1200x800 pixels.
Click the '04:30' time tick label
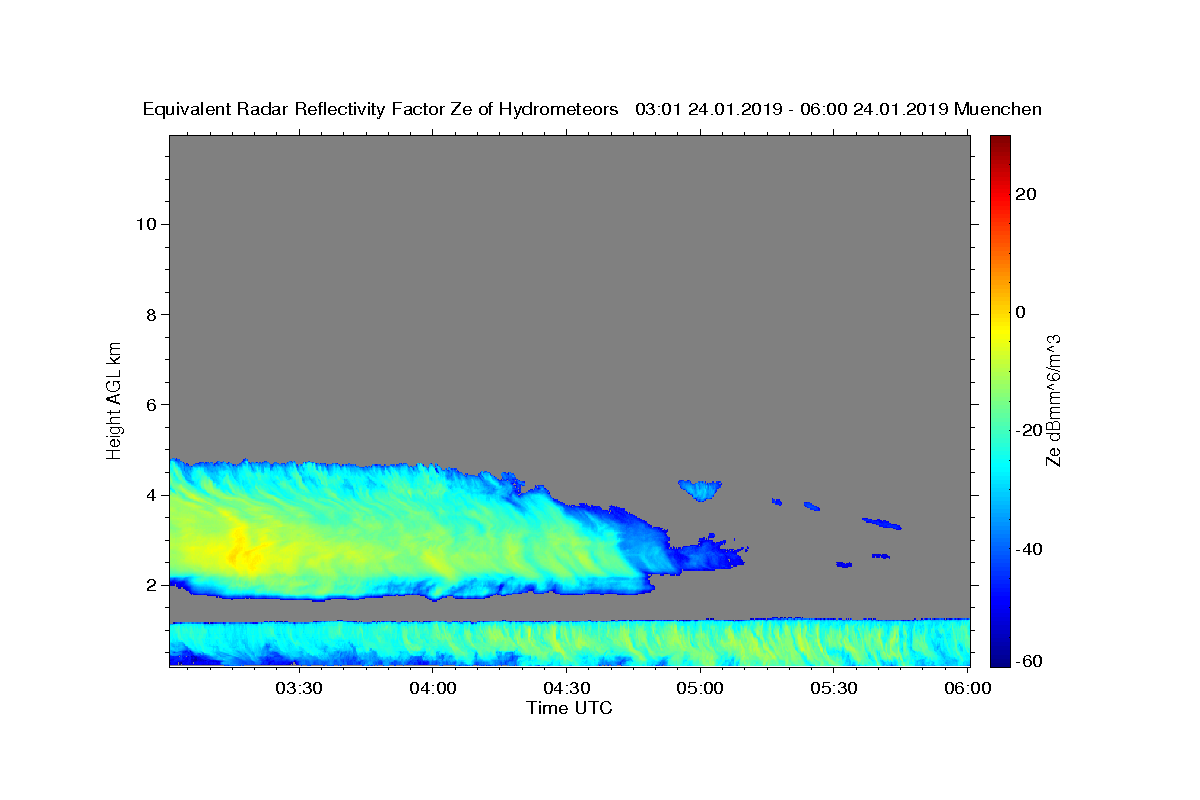coord(566,689)
